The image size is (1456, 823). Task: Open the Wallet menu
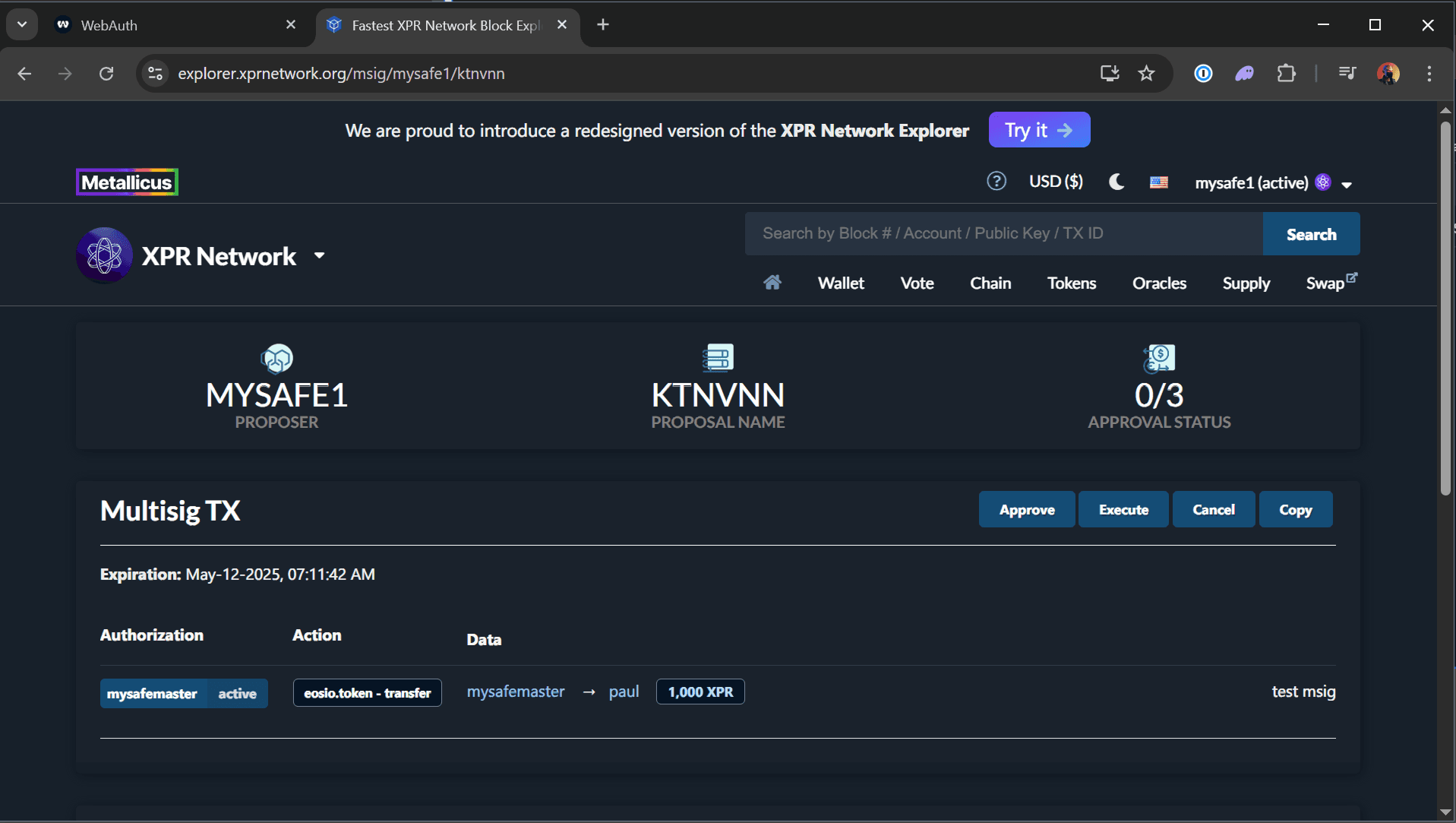841,283
